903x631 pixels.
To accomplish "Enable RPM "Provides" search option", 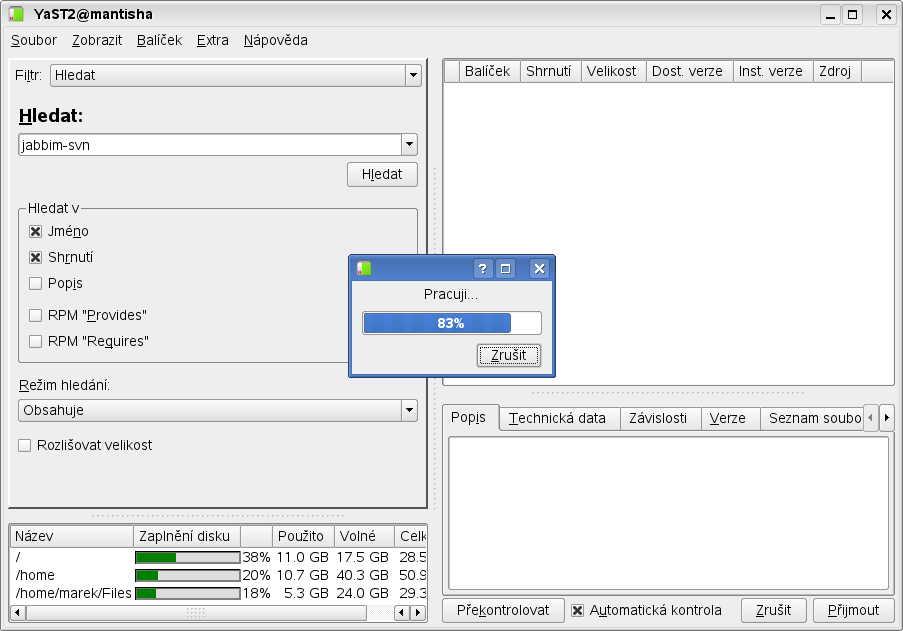I will tap(36, 316).
